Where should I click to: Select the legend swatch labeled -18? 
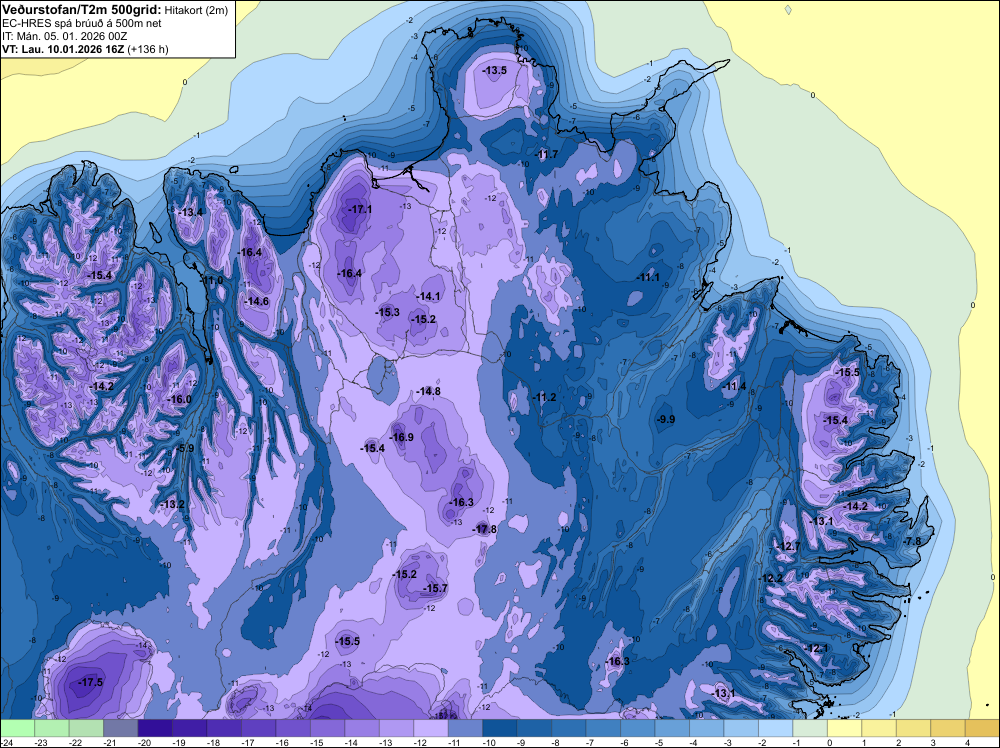224,728
